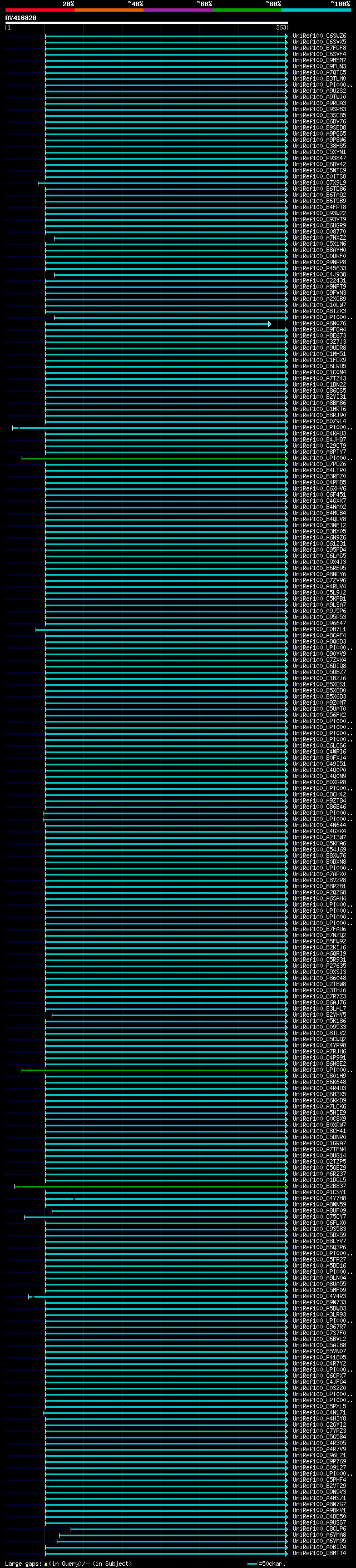Click hit label UniRef100_A0BIC4
The image size is (356, 1568).
point(319,1547)
